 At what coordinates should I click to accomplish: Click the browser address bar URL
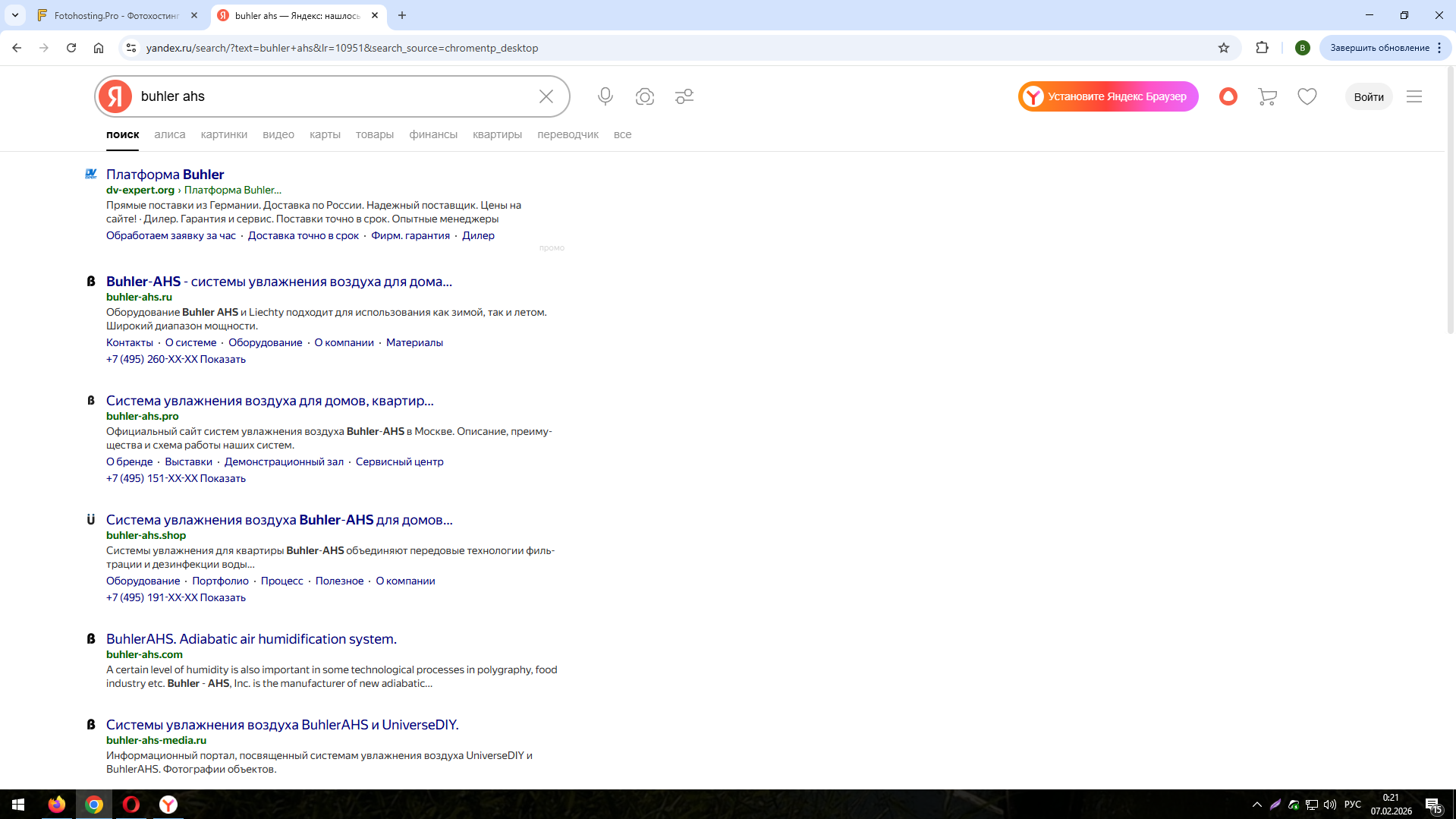point(342,48)
